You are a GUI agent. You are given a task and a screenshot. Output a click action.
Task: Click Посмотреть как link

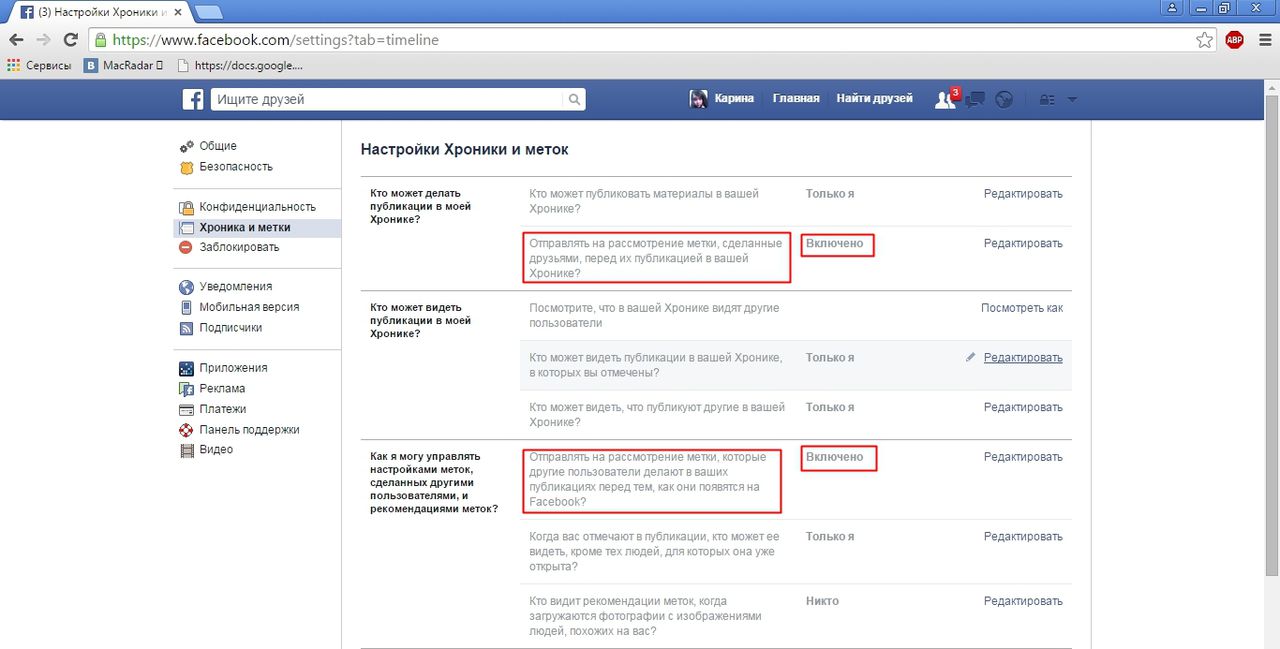point(1022,308)
